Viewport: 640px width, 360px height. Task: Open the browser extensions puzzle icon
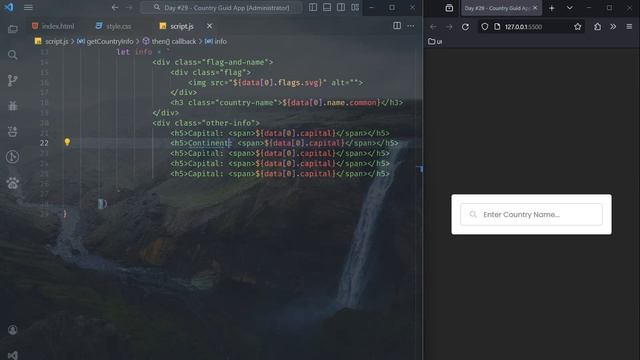[598, 27]
